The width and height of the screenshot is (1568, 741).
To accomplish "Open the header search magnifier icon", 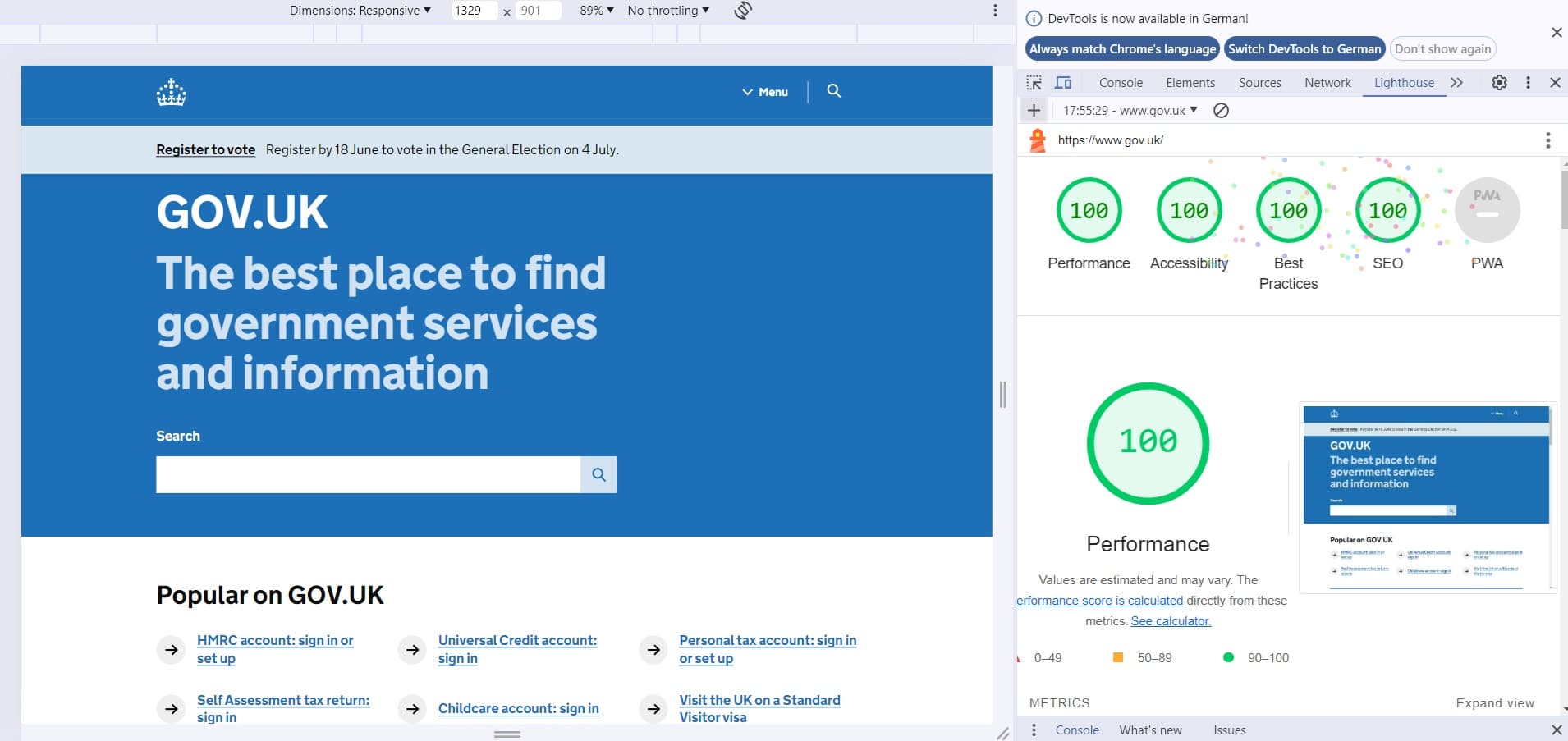I will 833,91.
